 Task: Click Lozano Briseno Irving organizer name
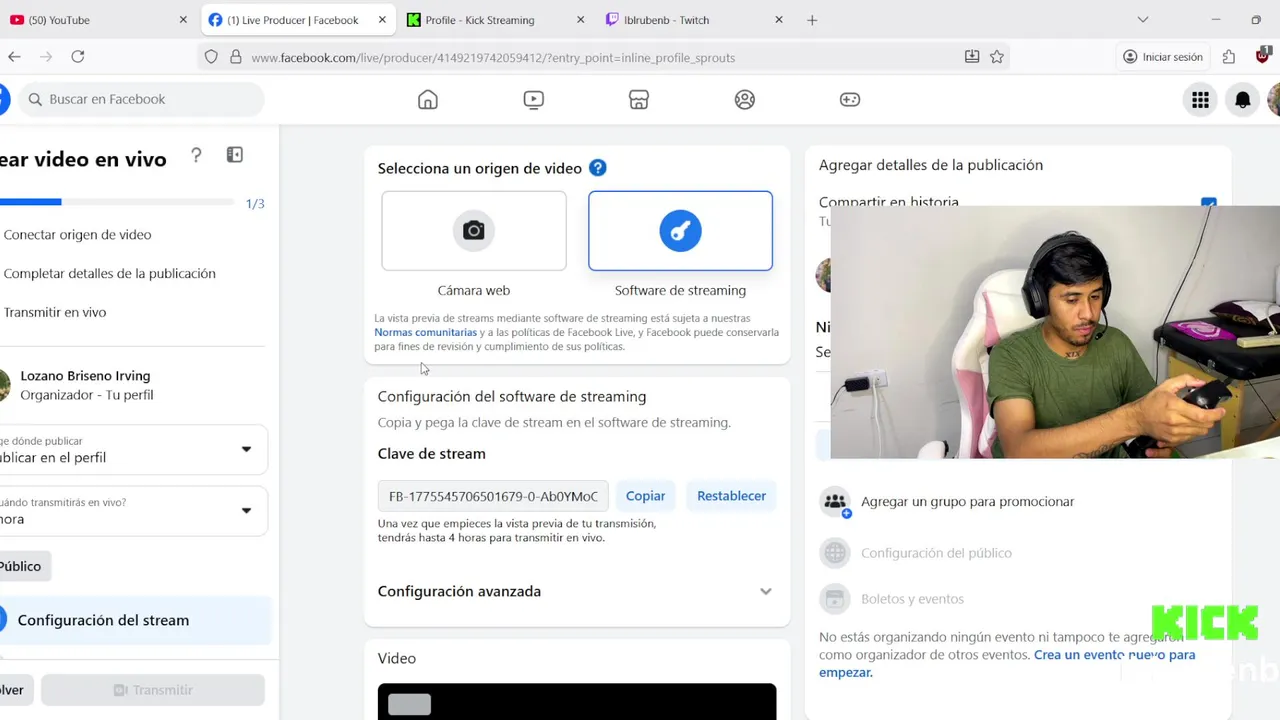click(x=85, y=376)
